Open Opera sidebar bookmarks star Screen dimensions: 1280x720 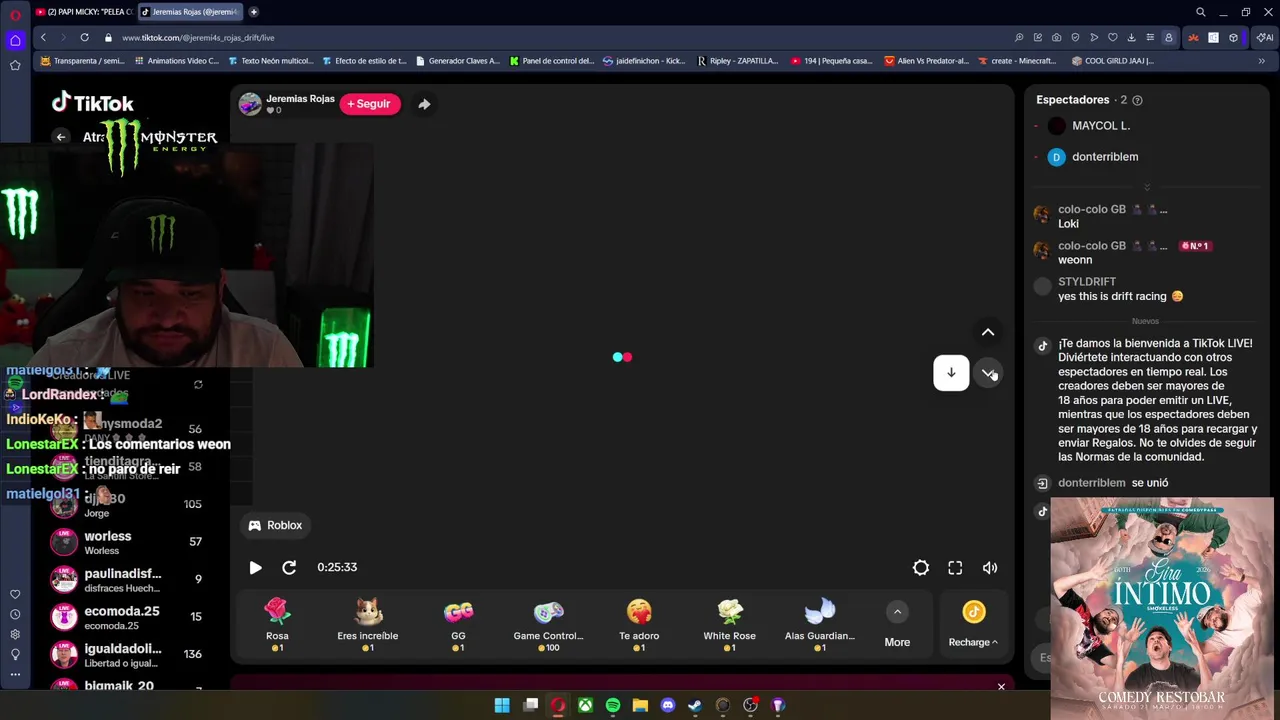click(15, 65)
